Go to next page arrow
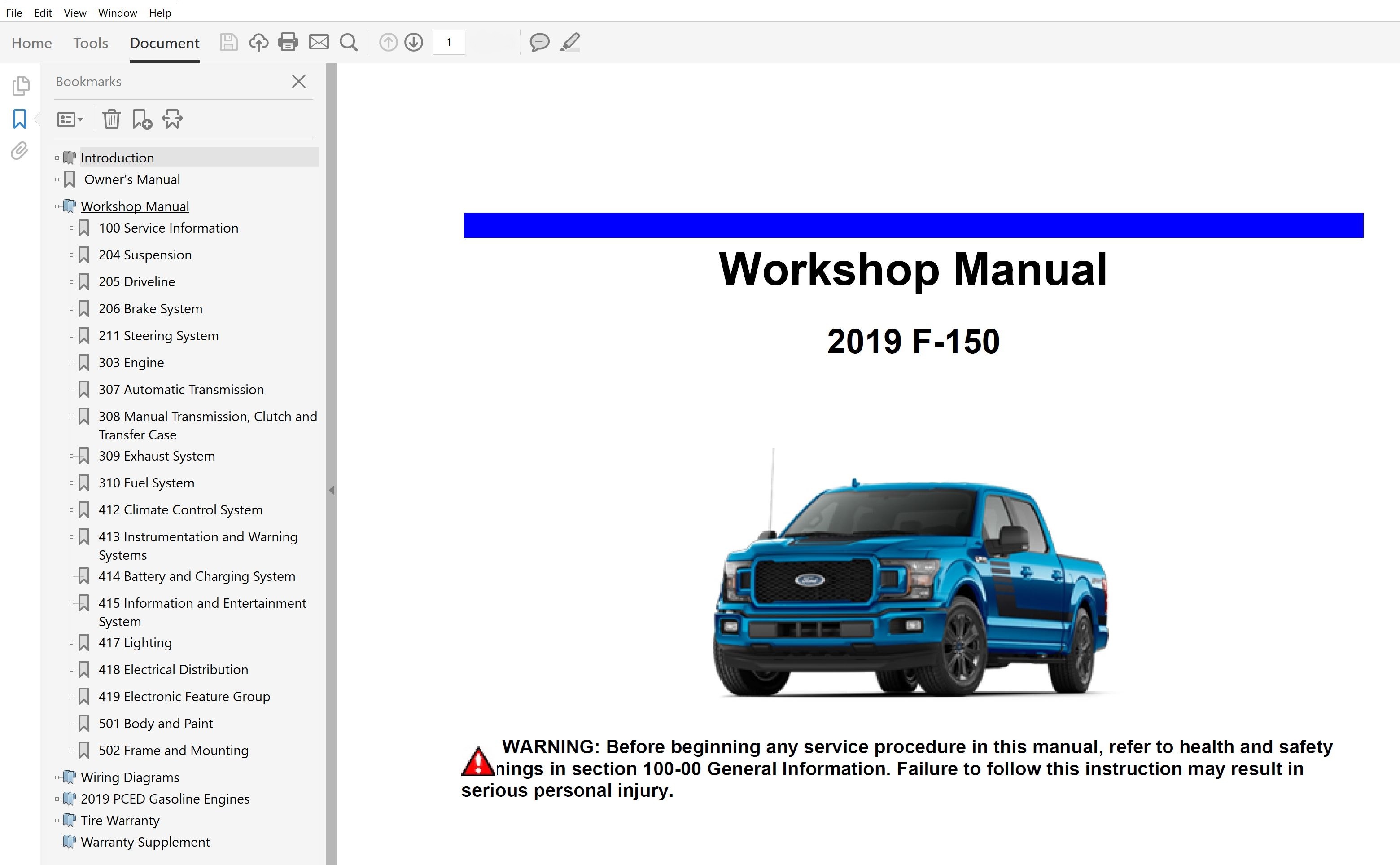 pyautogui.click(x=413, y=42)
